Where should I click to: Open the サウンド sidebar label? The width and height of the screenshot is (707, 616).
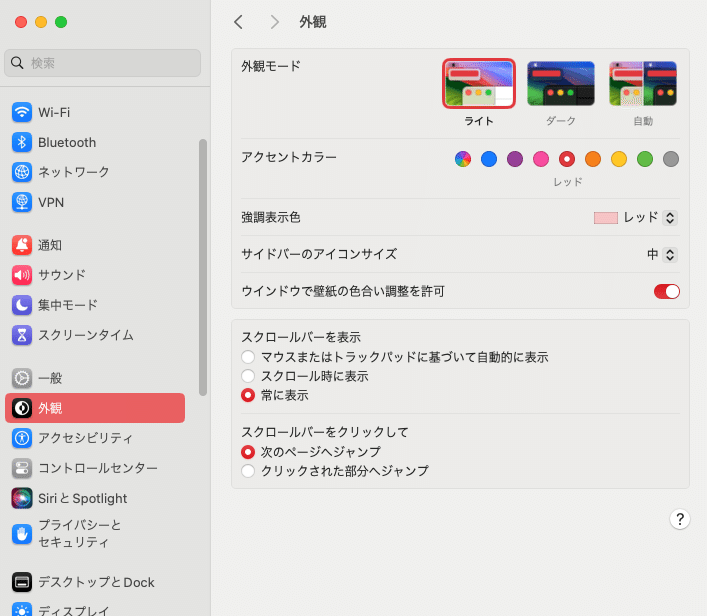62,275
